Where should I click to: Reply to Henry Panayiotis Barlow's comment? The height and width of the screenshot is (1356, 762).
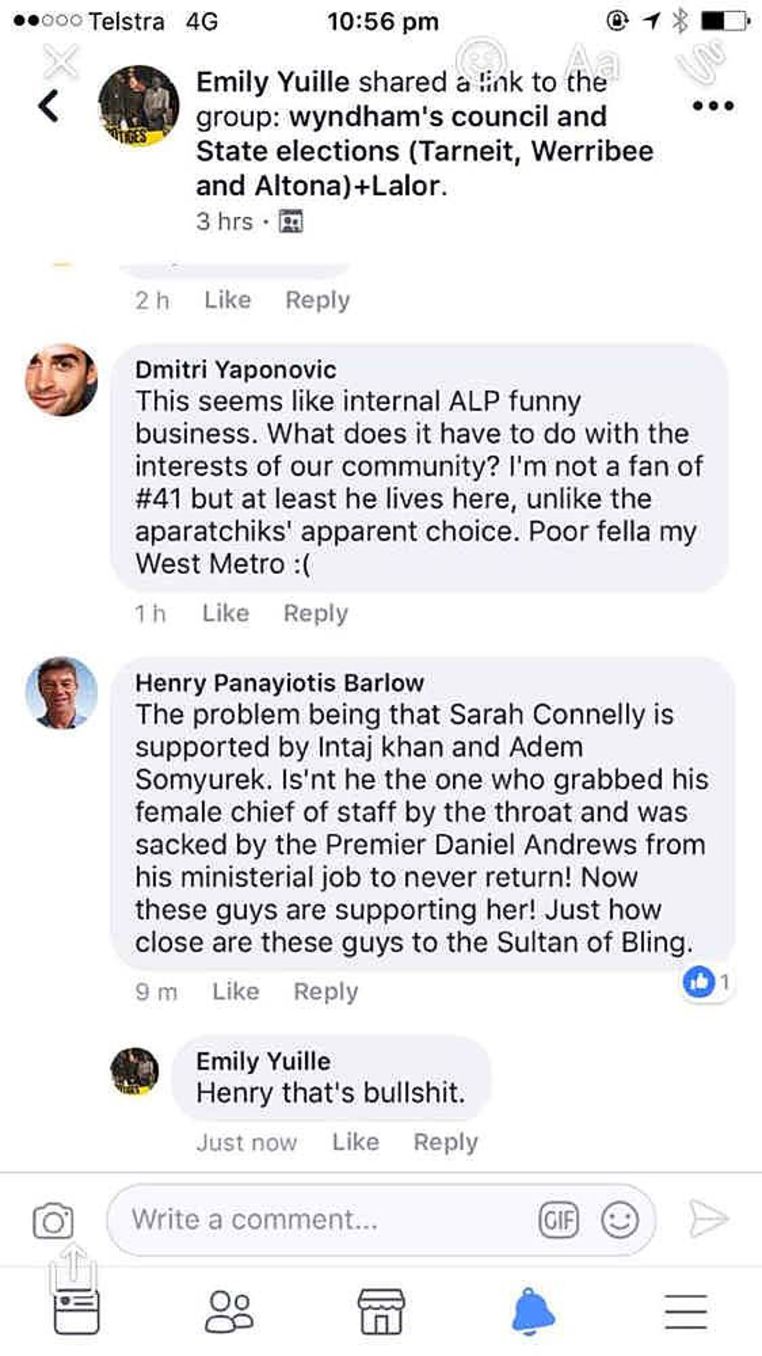coord(325,991)
